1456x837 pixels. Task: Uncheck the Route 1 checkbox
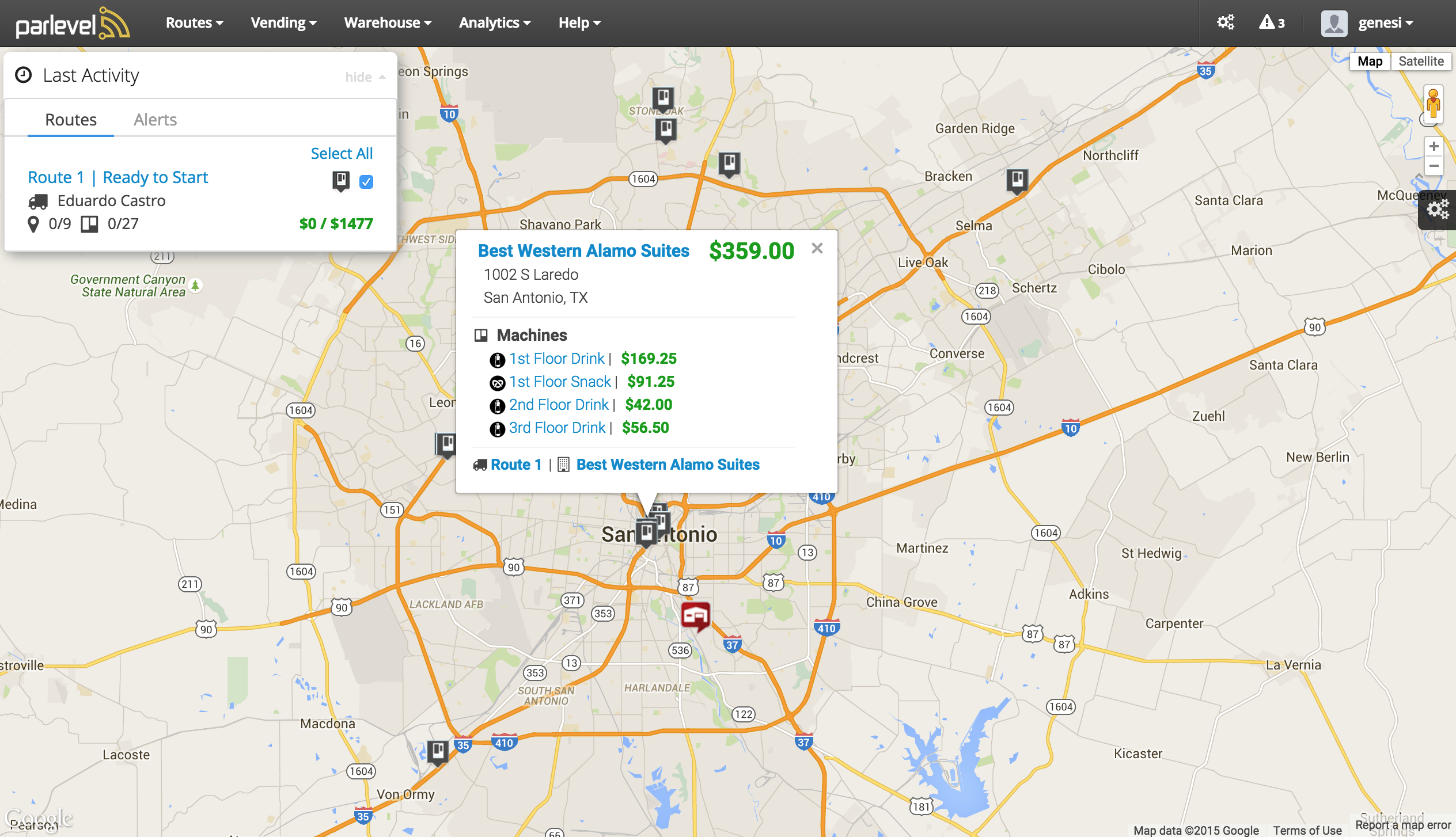click(x=366, y=182)
